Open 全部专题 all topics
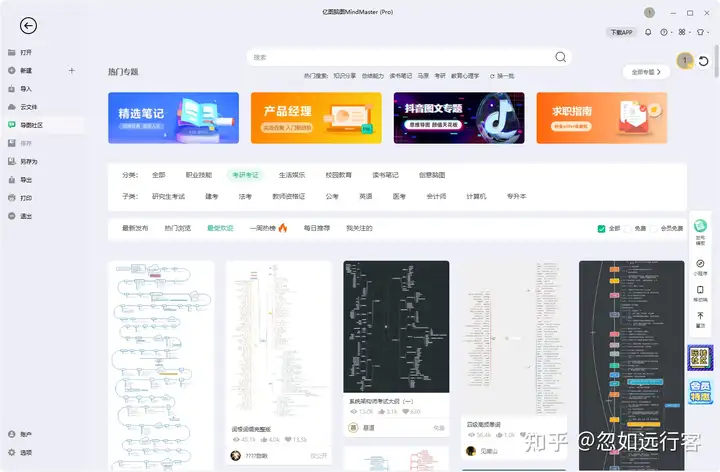Screen dimensions: 720x472 point(646,72)
